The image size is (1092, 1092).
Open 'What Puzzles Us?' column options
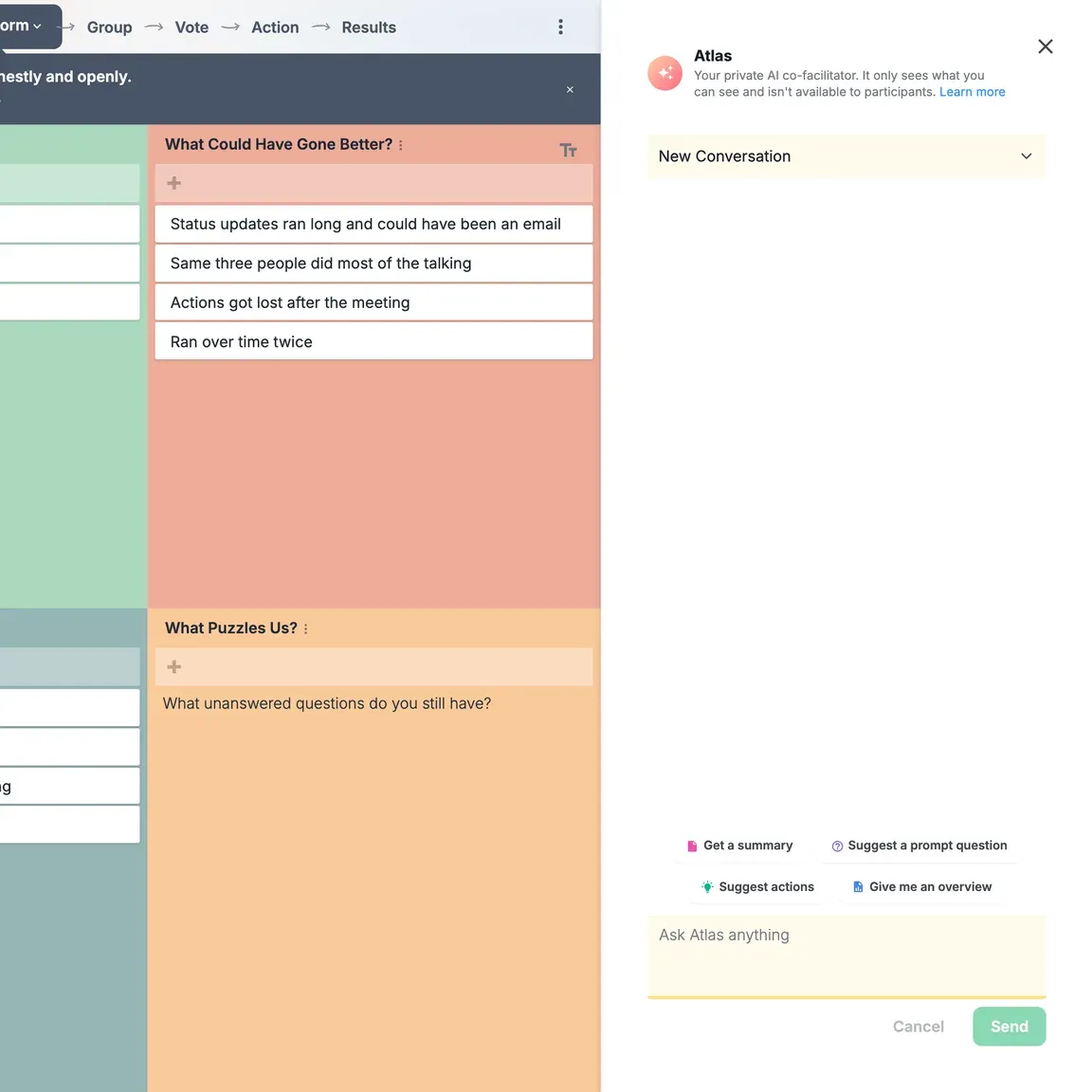pos(306,628)
